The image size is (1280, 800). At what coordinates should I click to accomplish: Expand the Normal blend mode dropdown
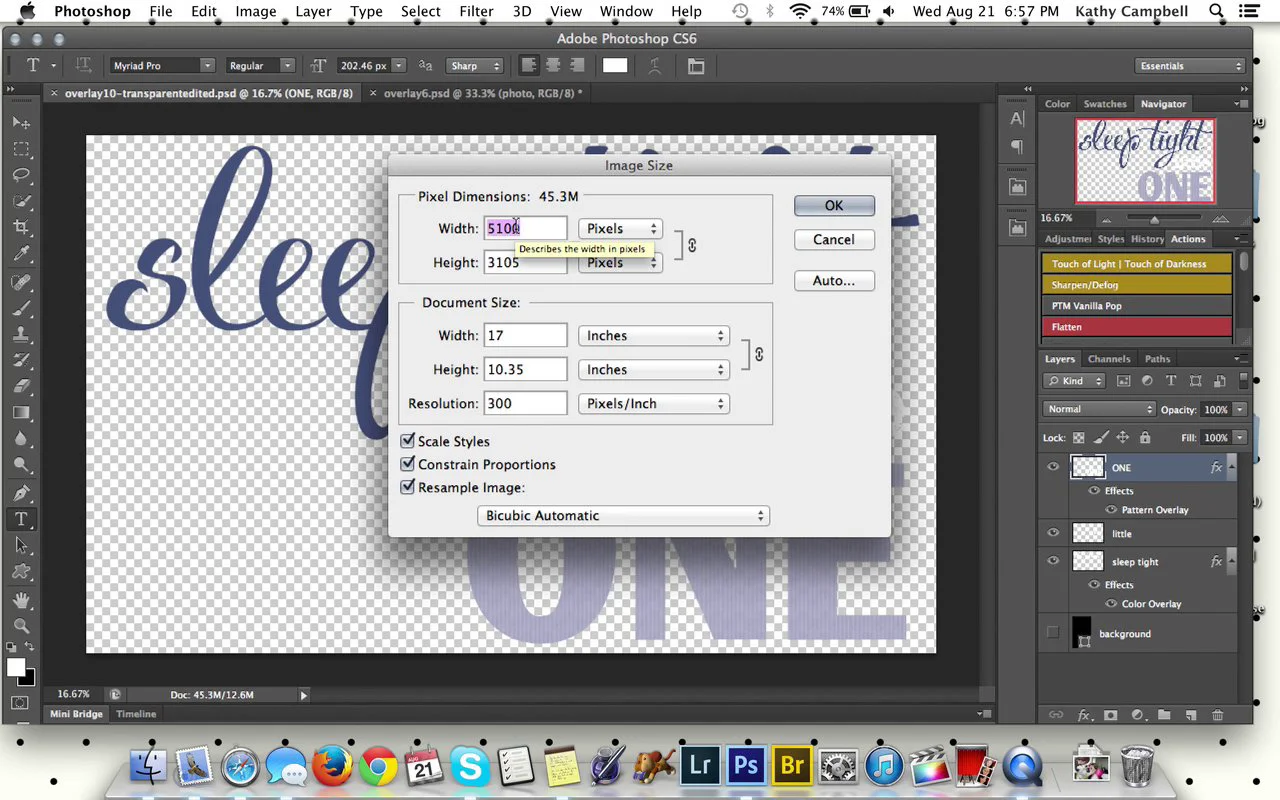tap(1098, 409)
